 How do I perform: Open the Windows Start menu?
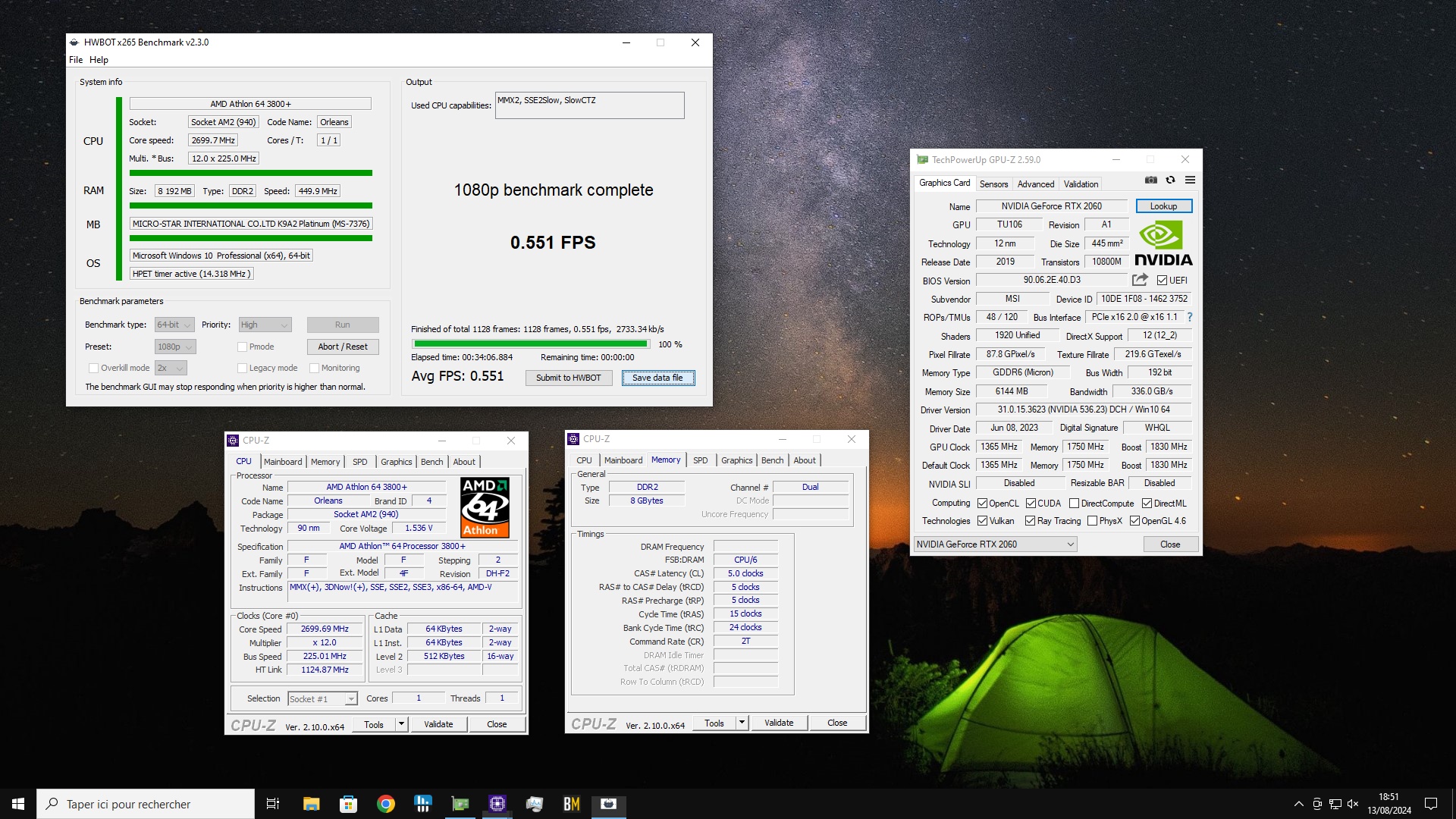coord(18,804)
